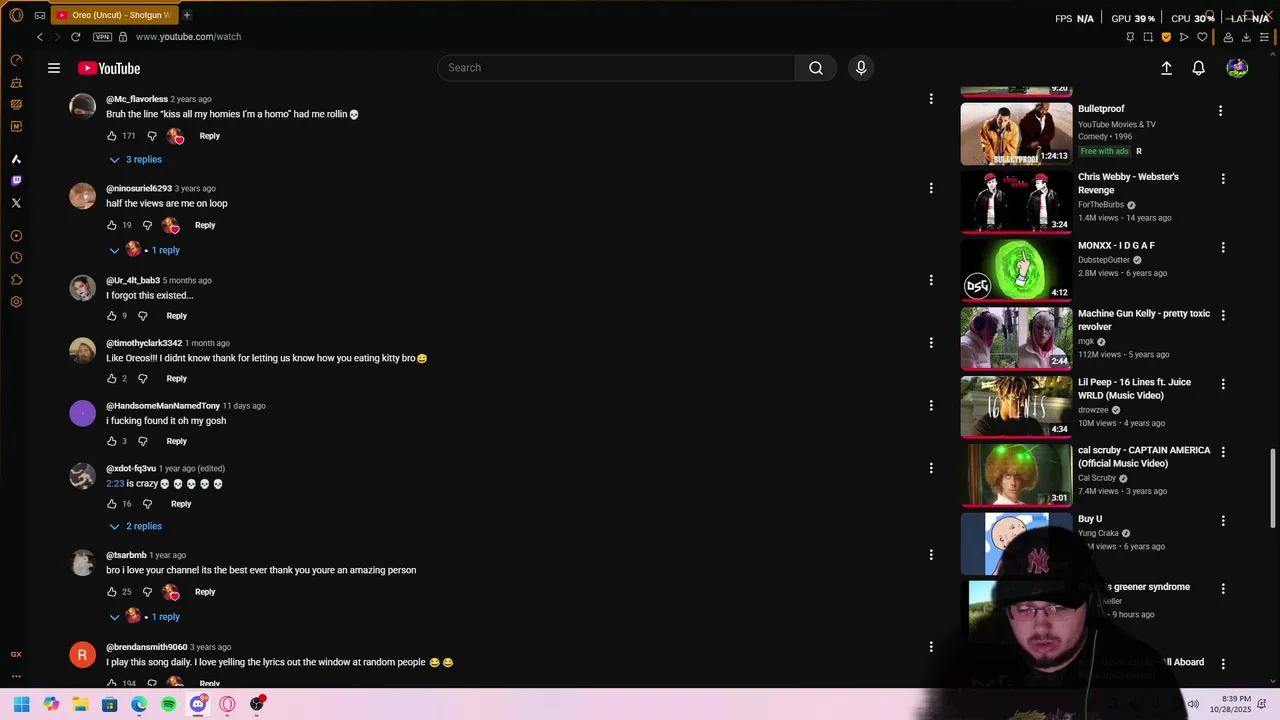Open options for Bulletproof video suggestion
Viewport: 1280px width, 720px height.
pyautogui.click(x=1220, y=111)
